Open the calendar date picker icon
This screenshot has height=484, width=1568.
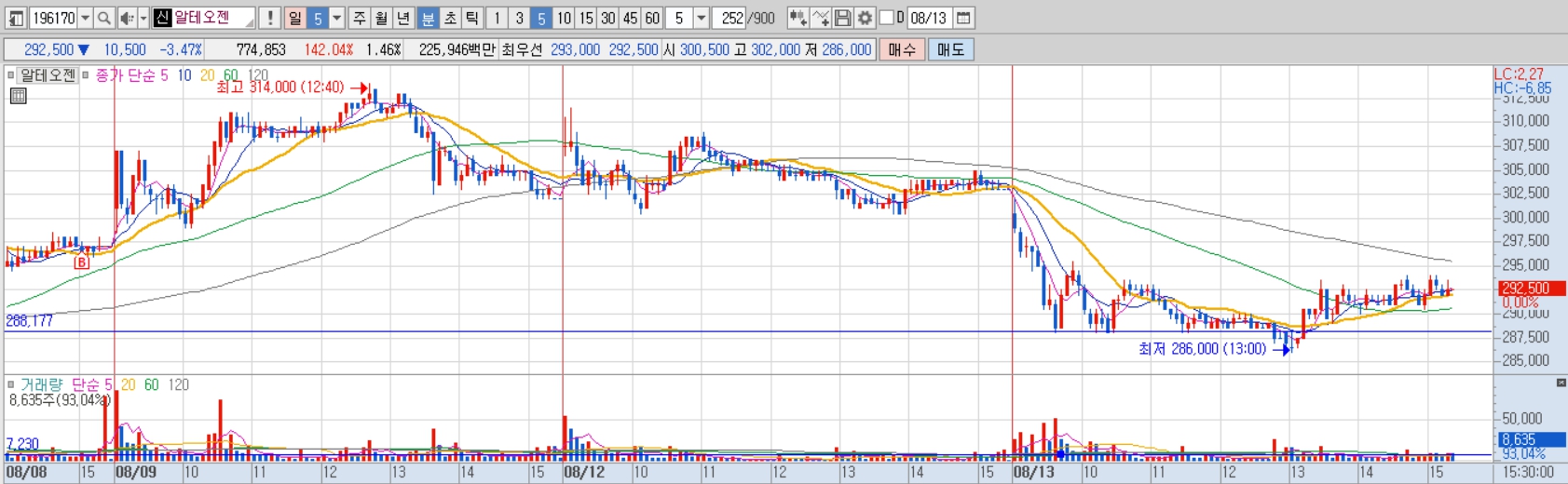[x=963, y=18]
